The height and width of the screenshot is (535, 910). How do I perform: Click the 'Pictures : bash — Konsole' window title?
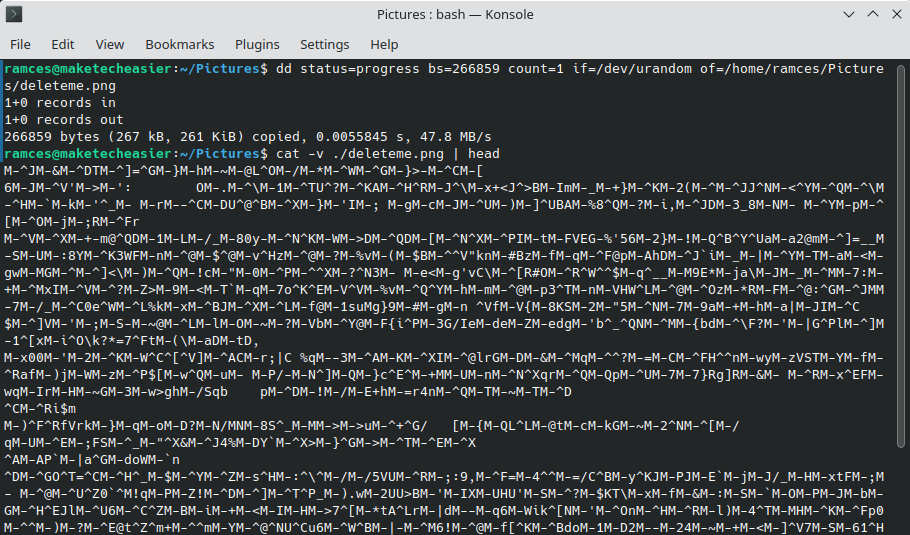pos(455,15)
